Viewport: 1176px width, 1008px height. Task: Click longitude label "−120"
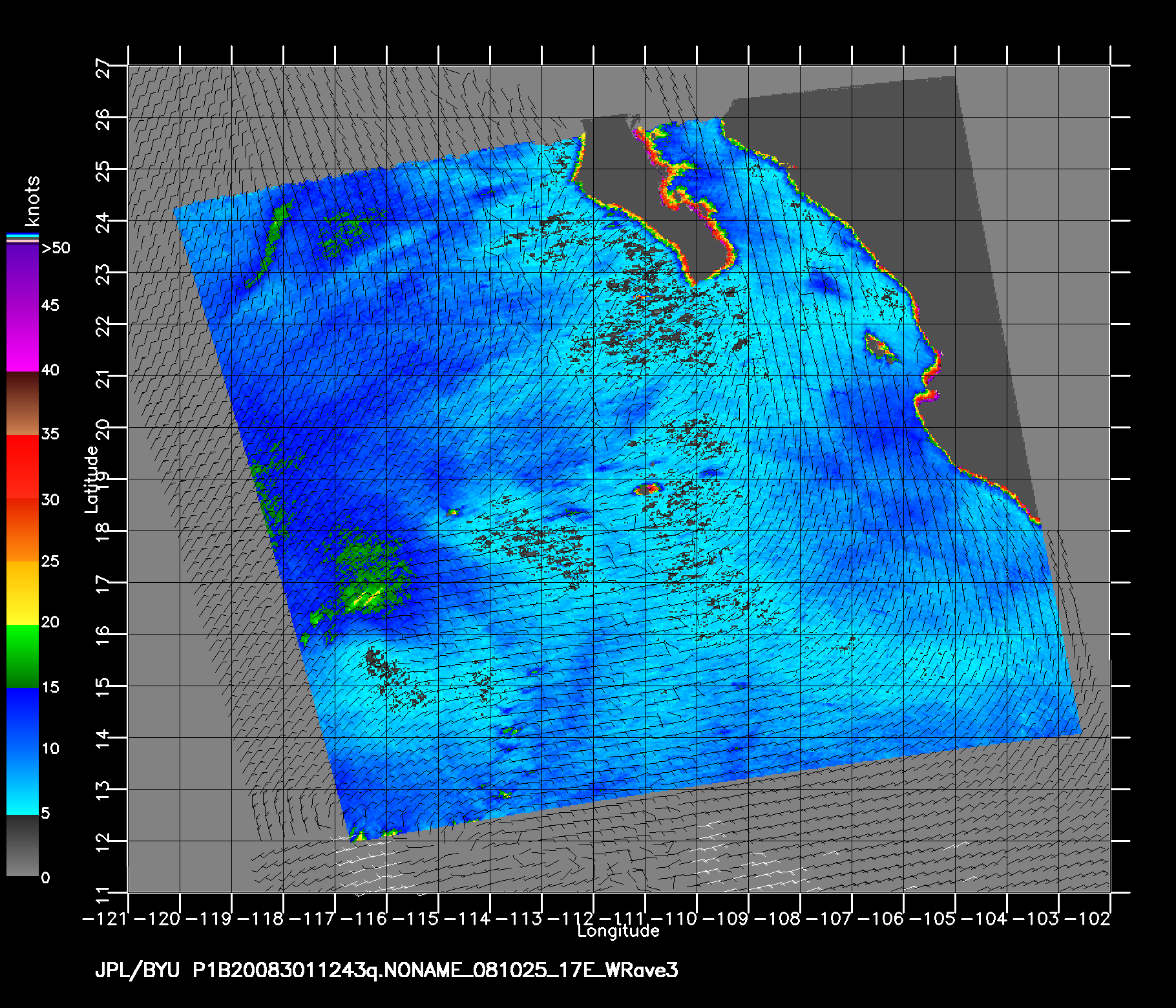point(158,918)
